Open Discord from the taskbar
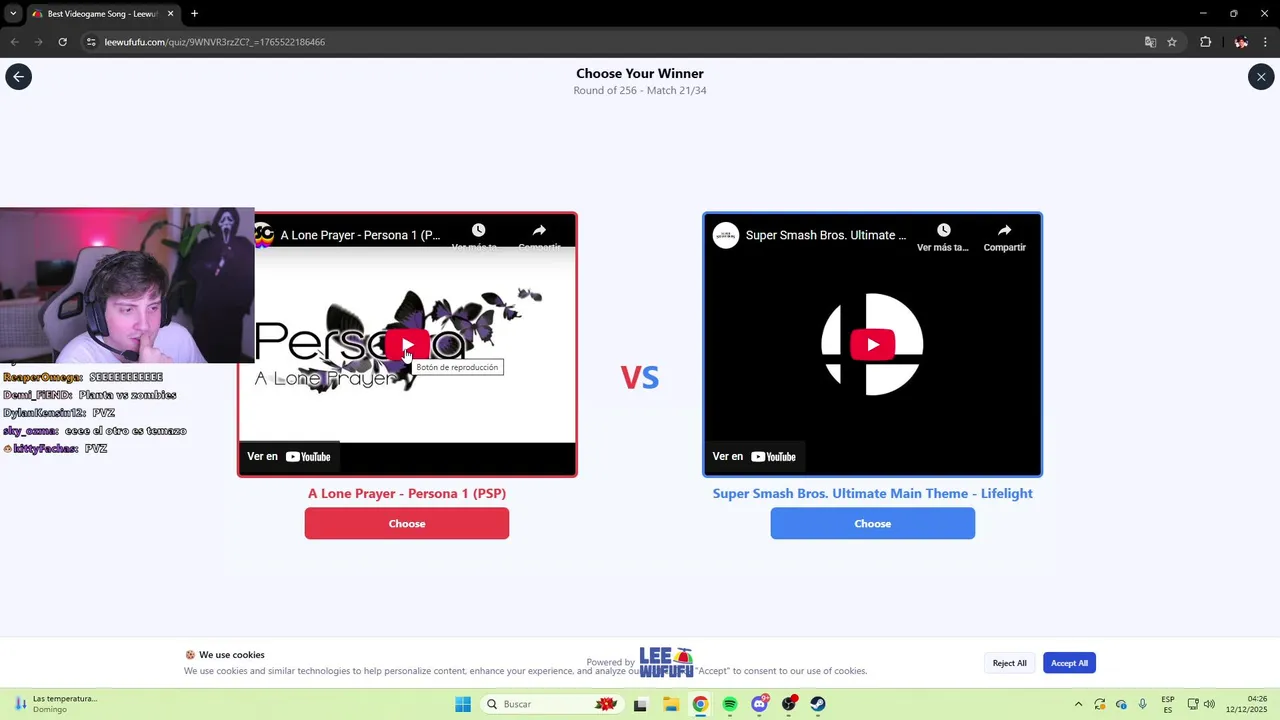1280x720 pixels. pyautogui.click(x=760, y=704)
